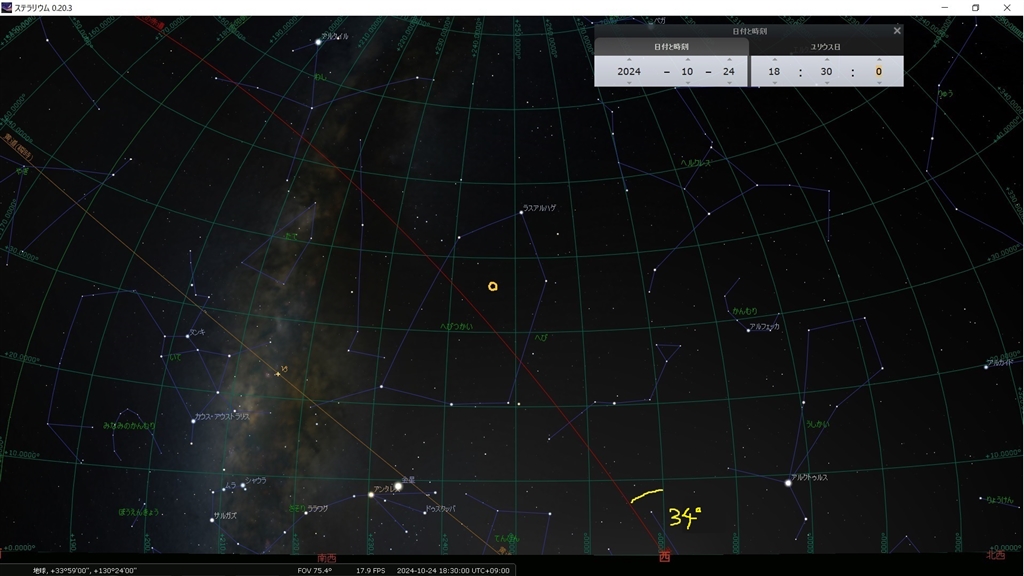The width and height of the screenshot is (1024, 576).
Task: Click the day field showing 24
Action: pos(729,72)
